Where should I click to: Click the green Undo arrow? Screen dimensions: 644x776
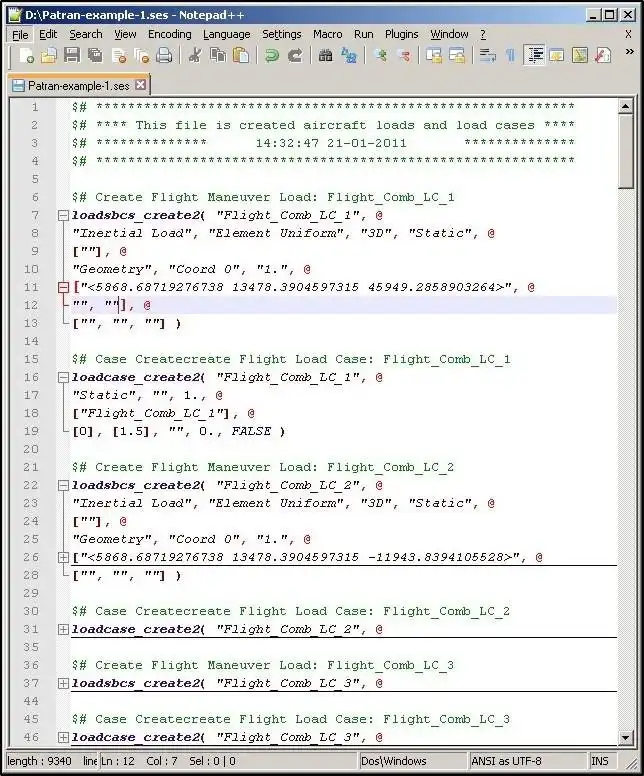coord(271,55)
